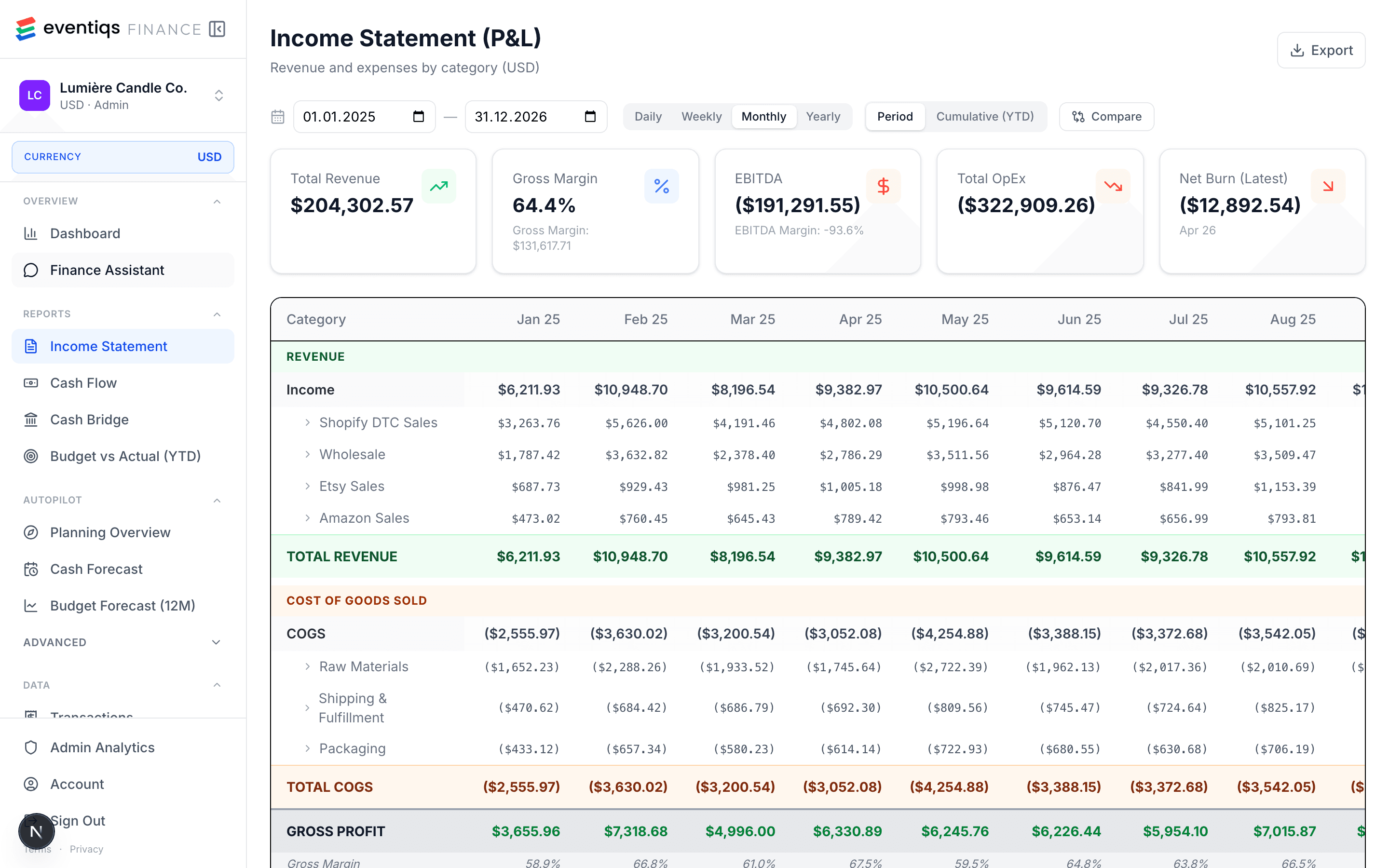Select the Finance Assistant chat icon
The width and height of the screenshot is (1389, 868).
point(30,270)
